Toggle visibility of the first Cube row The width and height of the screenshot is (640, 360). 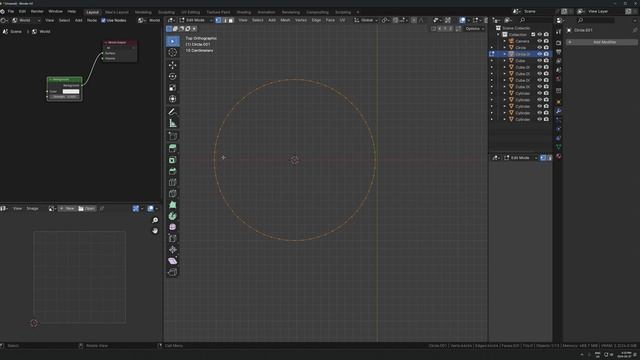point(539,61)
